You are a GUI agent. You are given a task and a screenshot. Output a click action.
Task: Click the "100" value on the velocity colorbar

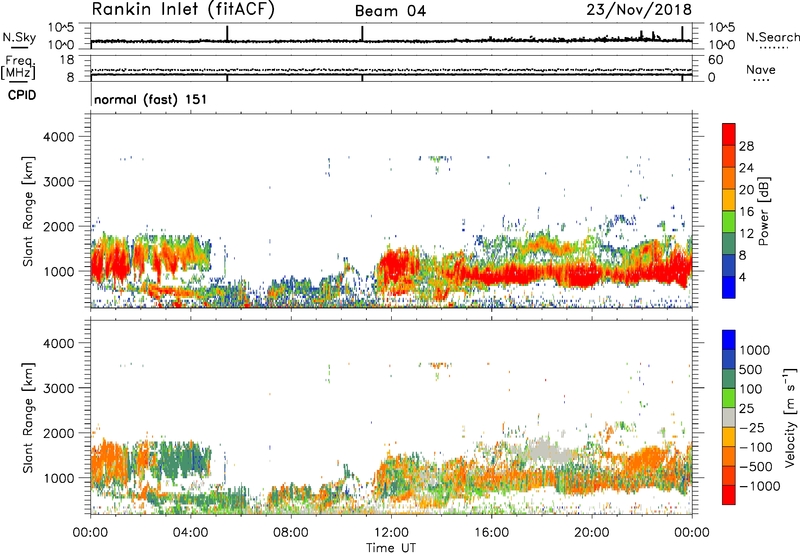[x=753, y=389]
